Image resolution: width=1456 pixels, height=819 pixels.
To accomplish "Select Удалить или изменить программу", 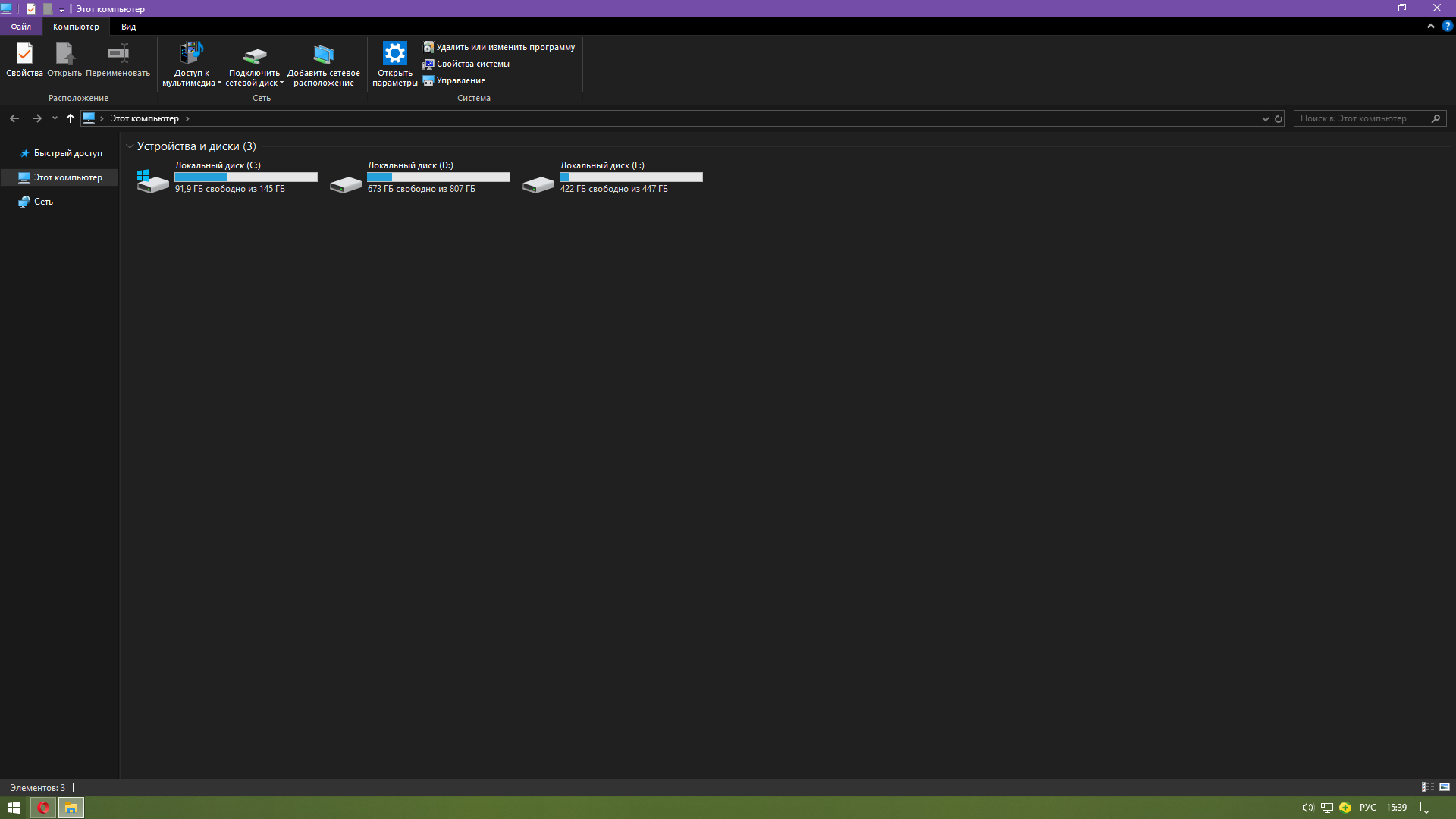I will click(499, 47).
